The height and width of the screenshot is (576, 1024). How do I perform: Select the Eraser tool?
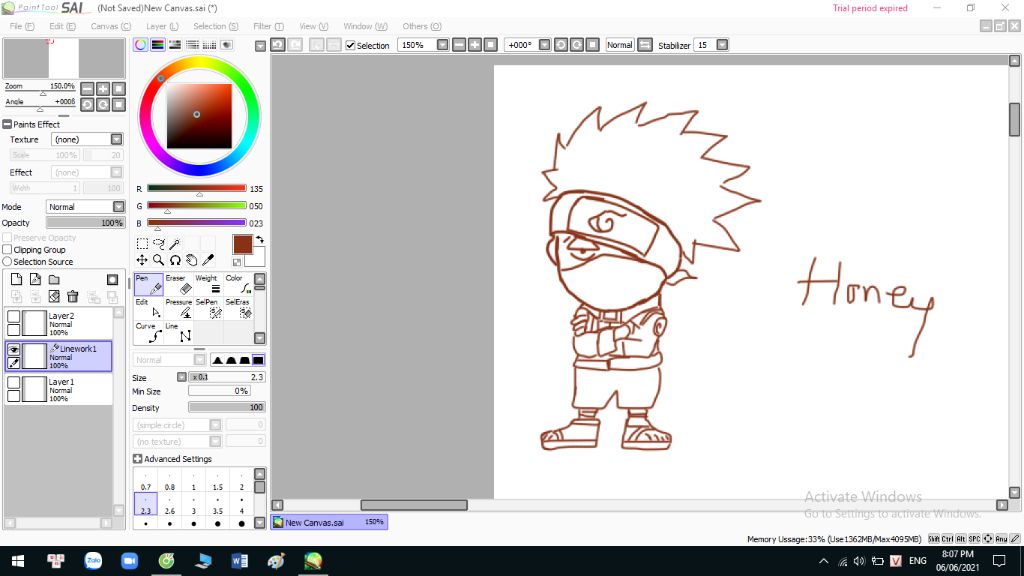tap(178, 284)
